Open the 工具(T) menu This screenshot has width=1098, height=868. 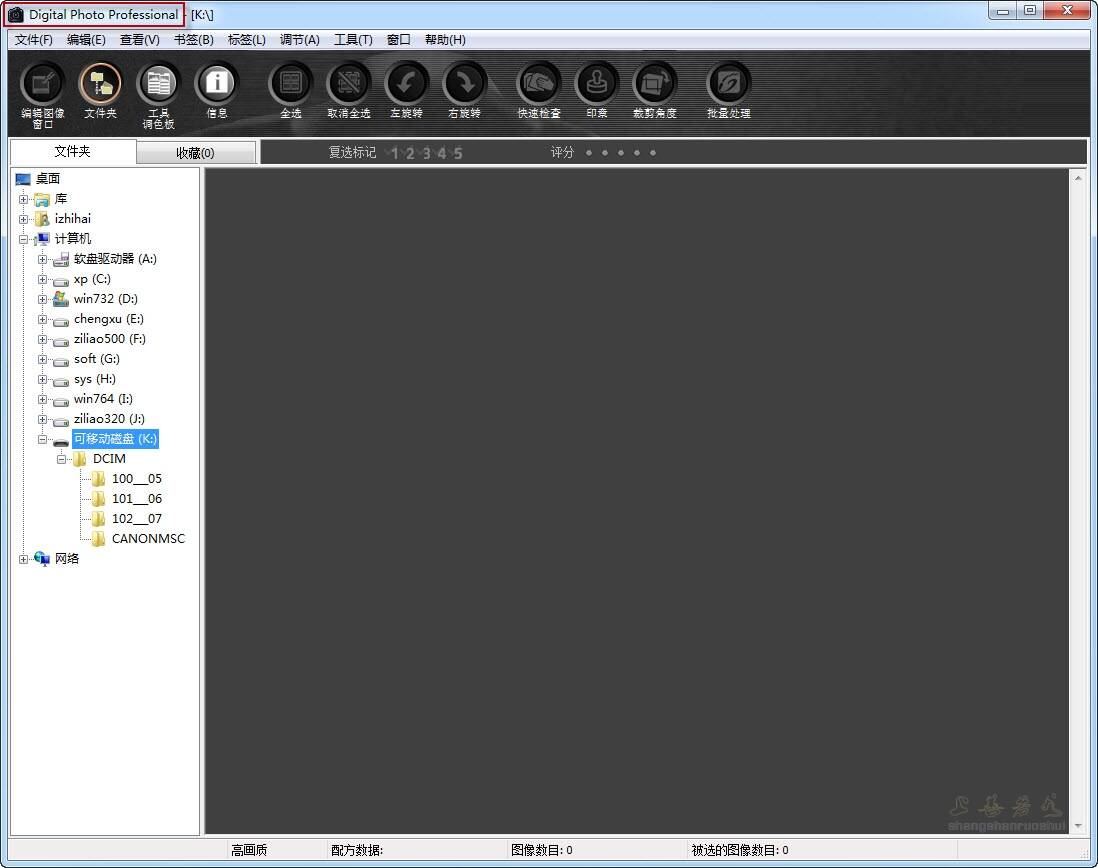[353, 40]
